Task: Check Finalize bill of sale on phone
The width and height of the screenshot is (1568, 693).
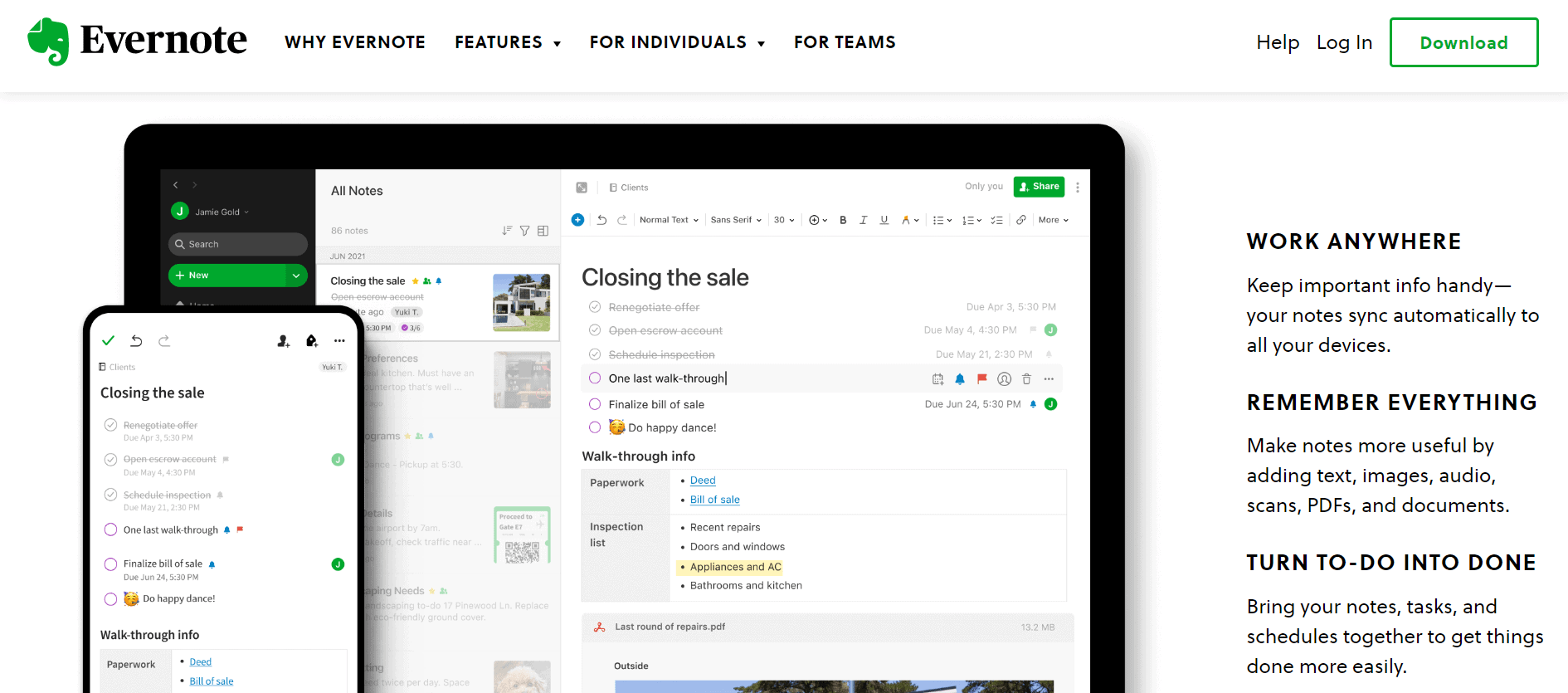Action: point(110,564)
